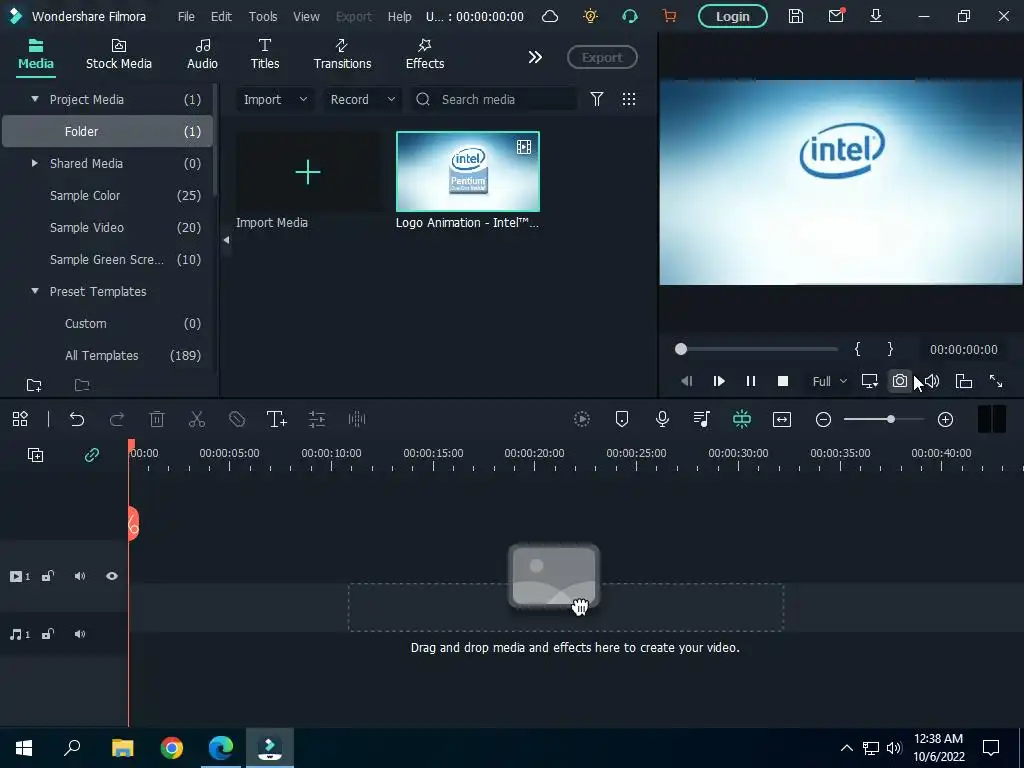Image resolution: width=1024 pixels, height=768 pixels.
Task: Switch to the Transitions tab
Action: point(342,54)
